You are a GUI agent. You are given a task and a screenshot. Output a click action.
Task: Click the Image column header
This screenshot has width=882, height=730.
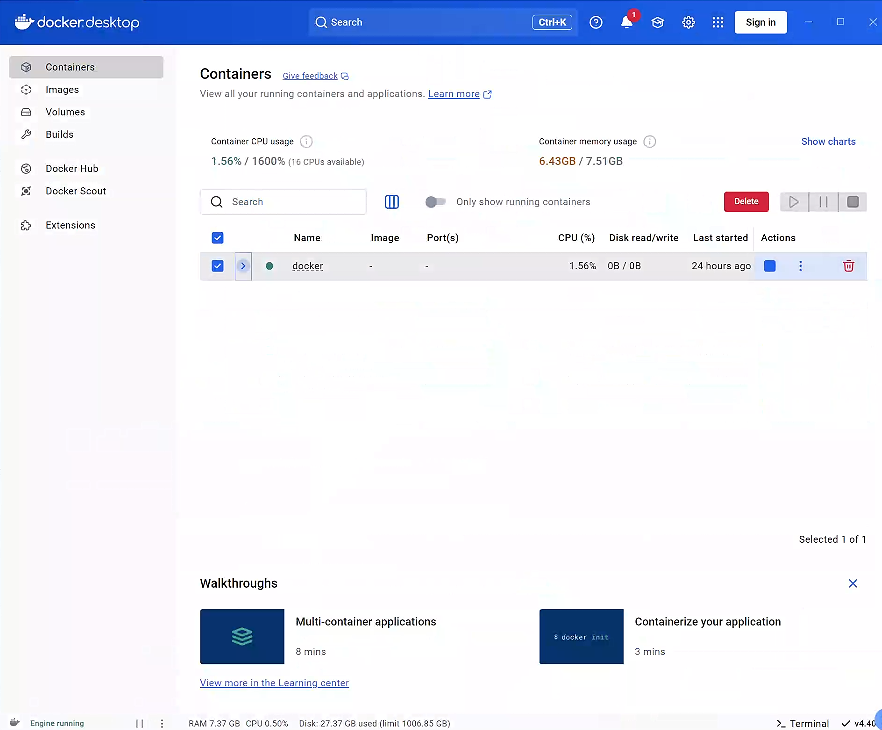pyautogui.click(x=385, y=238)
